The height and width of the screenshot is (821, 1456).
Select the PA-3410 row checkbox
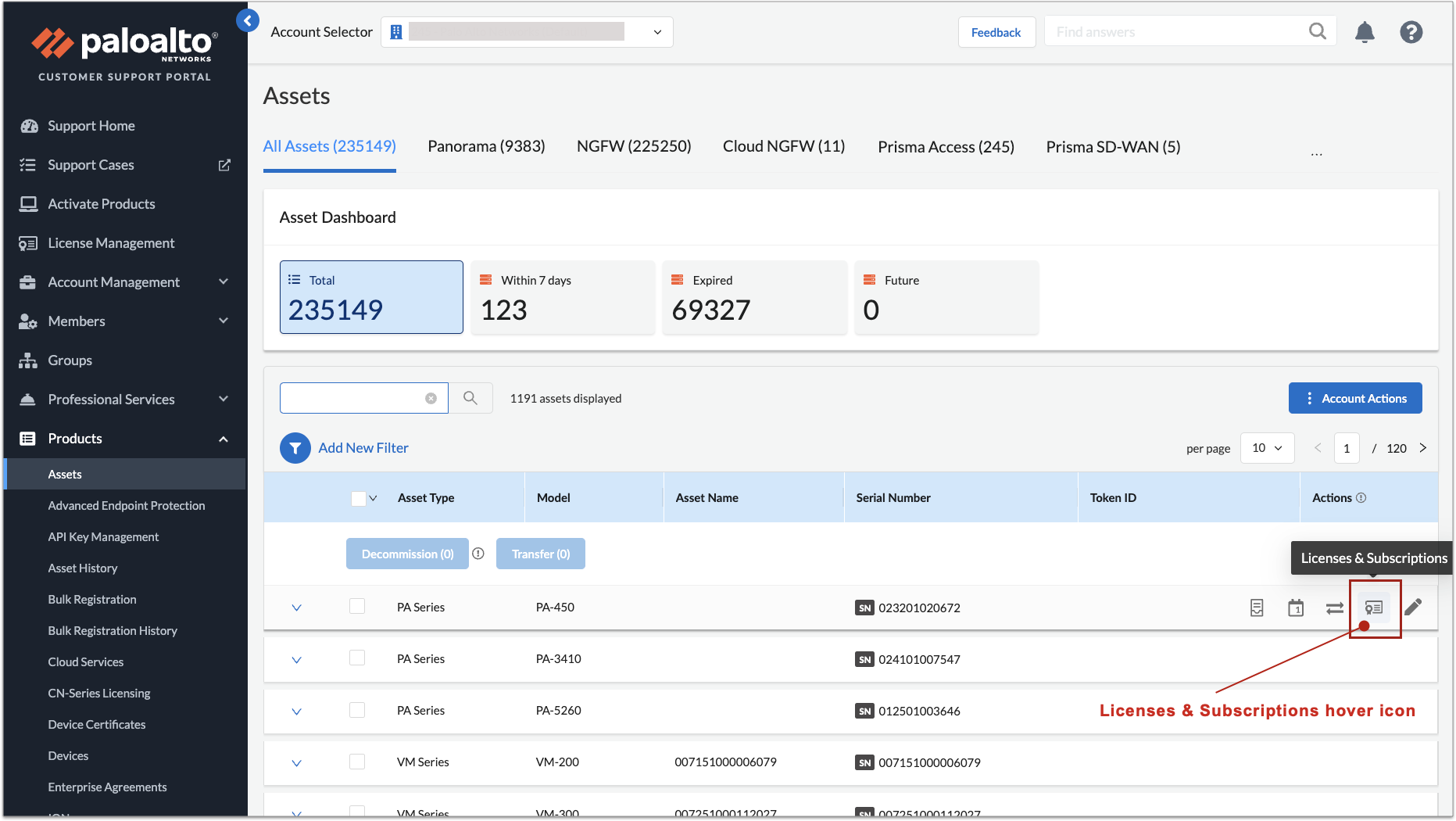tap(357, 658)
